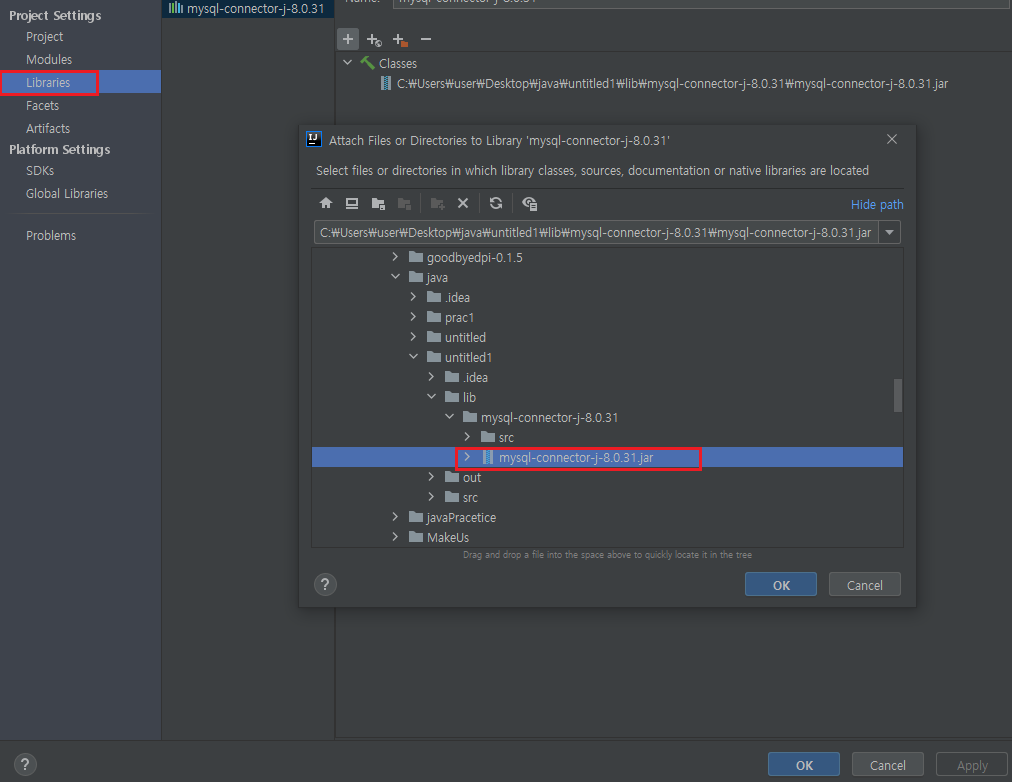Viewport: 1012px width, 782px height.
Task: Click the New Folder icon in dialog toolbar
Action: click(438, 204)
